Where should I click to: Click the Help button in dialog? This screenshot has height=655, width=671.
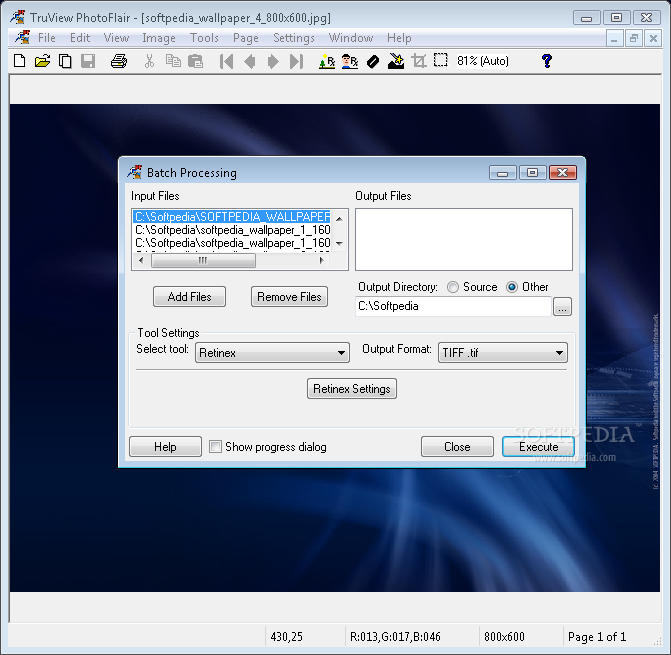click(165, 447)
